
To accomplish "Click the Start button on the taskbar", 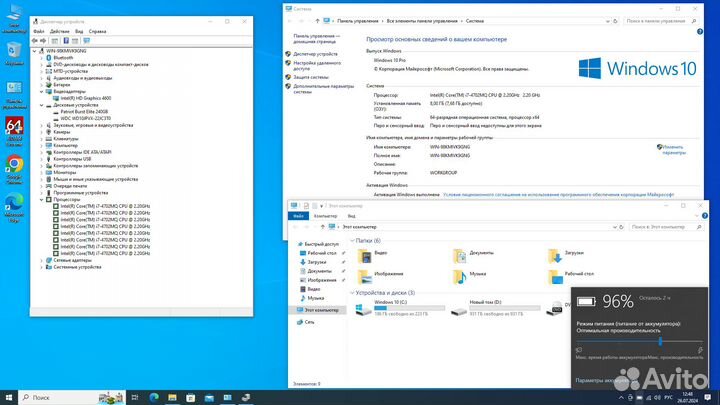I will (x=9, y=398).
